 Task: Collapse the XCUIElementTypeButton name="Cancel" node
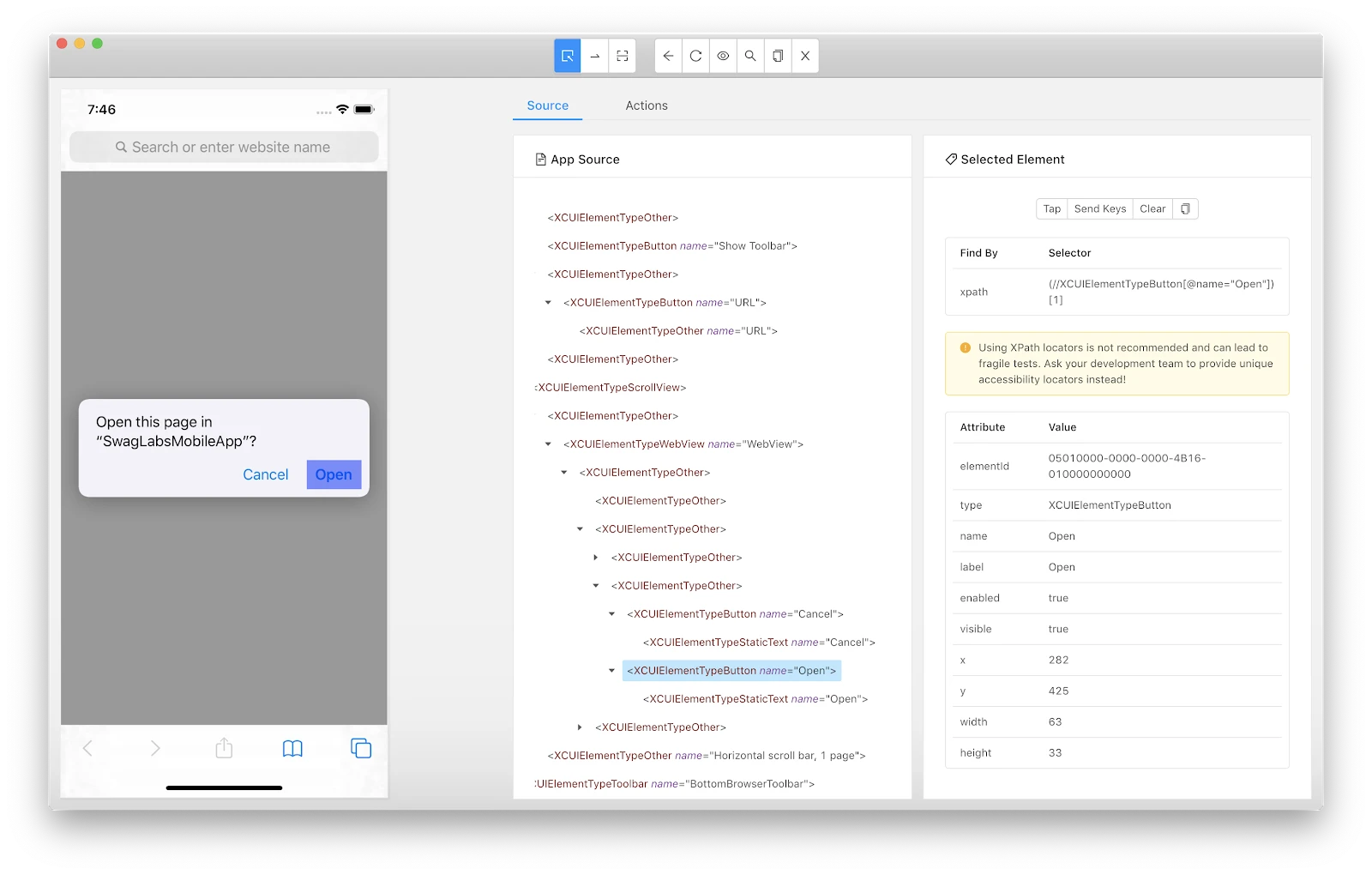click(x=611, y=614)
